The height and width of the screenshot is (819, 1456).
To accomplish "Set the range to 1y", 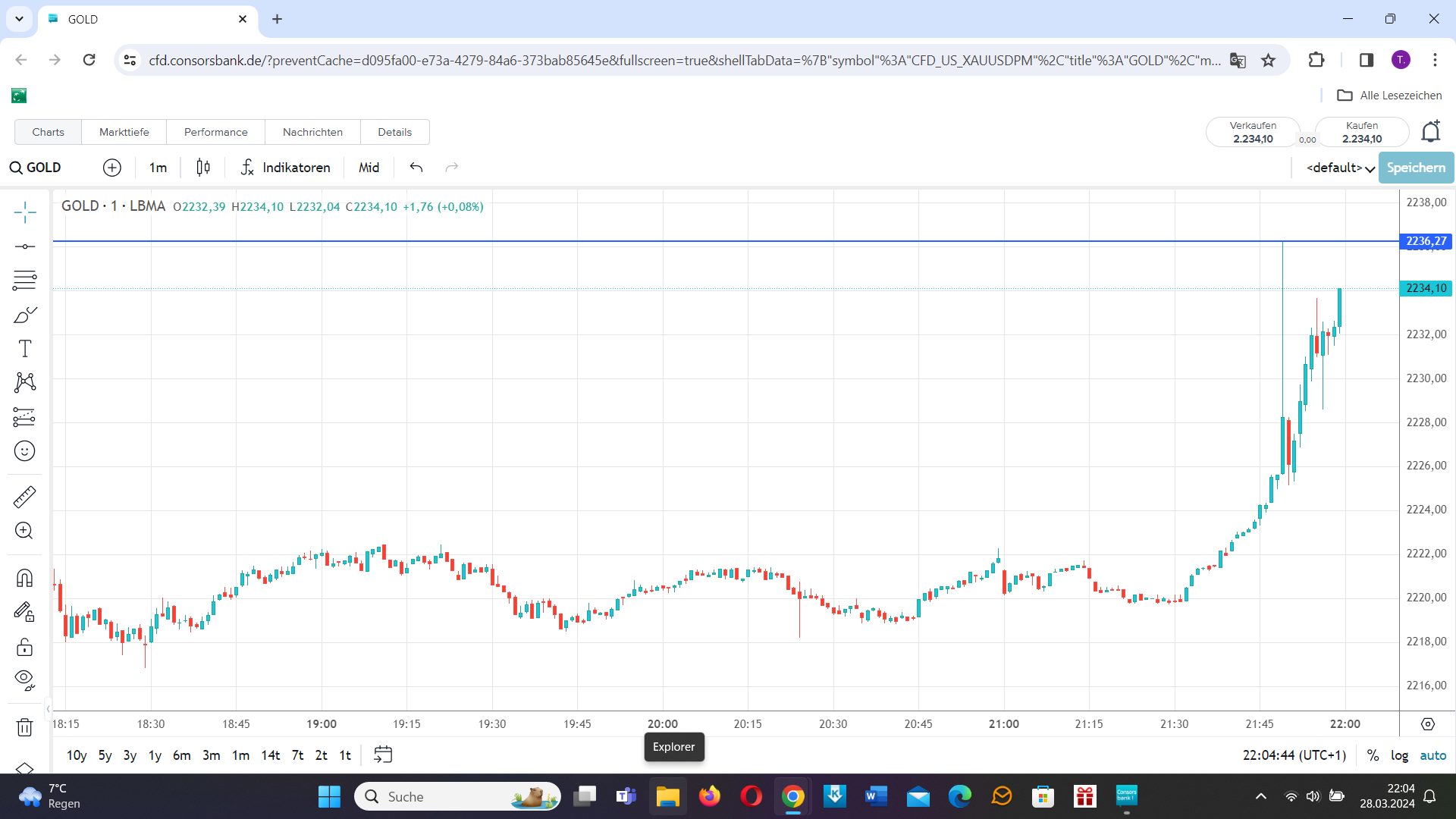I will click(155, 755).
